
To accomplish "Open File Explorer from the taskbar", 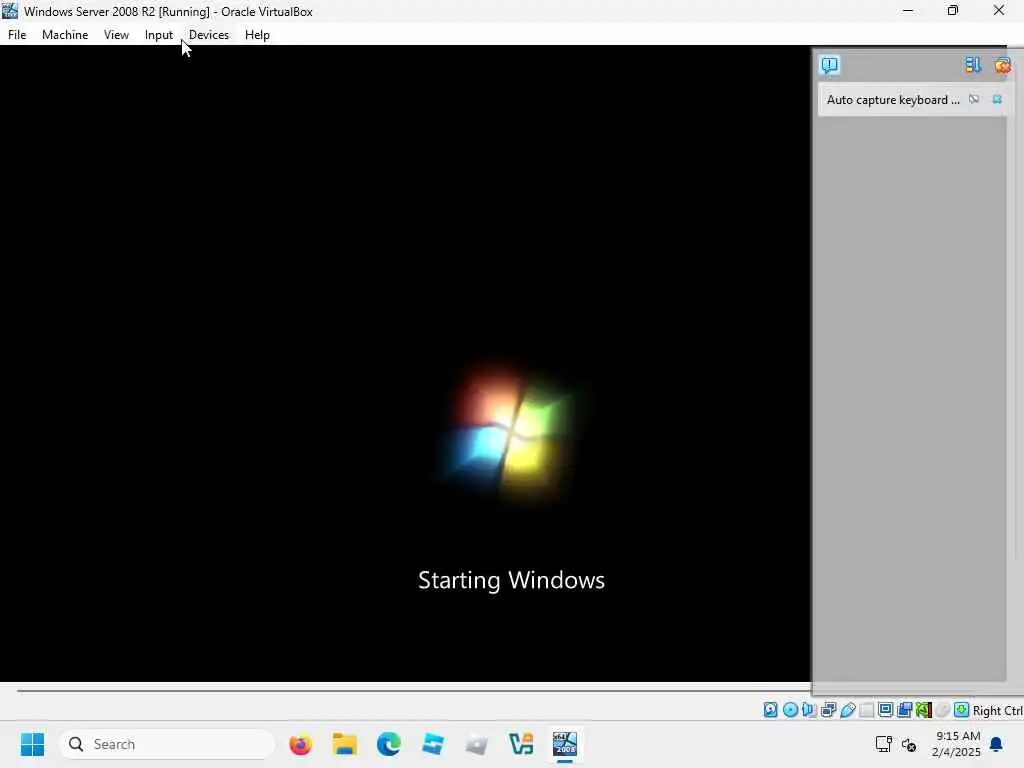I will click(345, 744).
